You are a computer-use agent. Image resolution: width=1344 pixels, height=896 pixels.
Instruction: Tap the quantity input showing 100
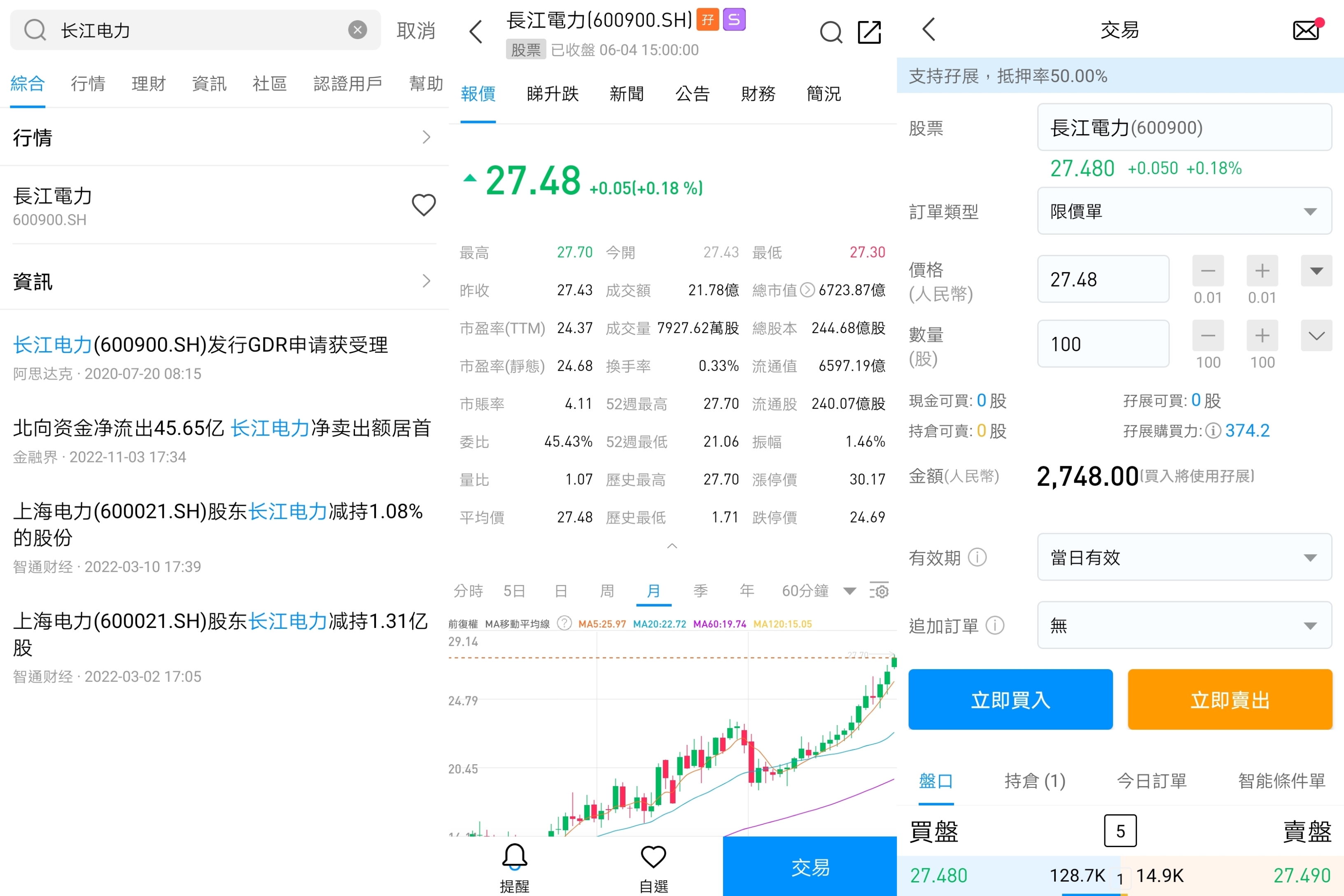pos(1104,343)
